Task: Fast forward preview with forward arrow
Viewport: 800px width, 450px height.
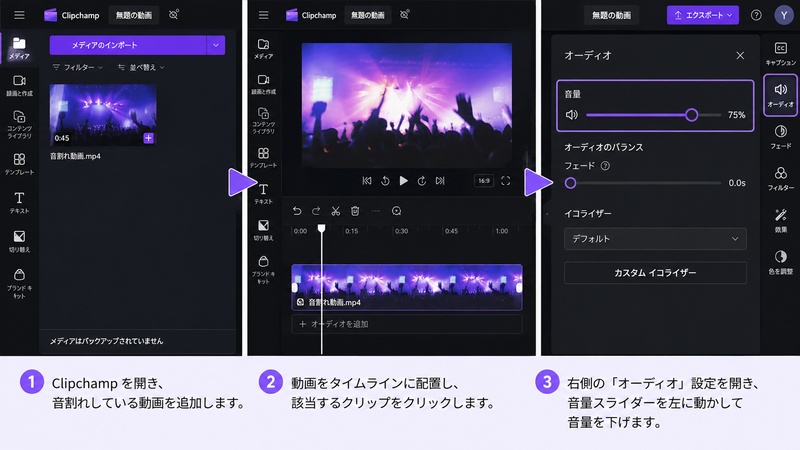Action: 421,181
